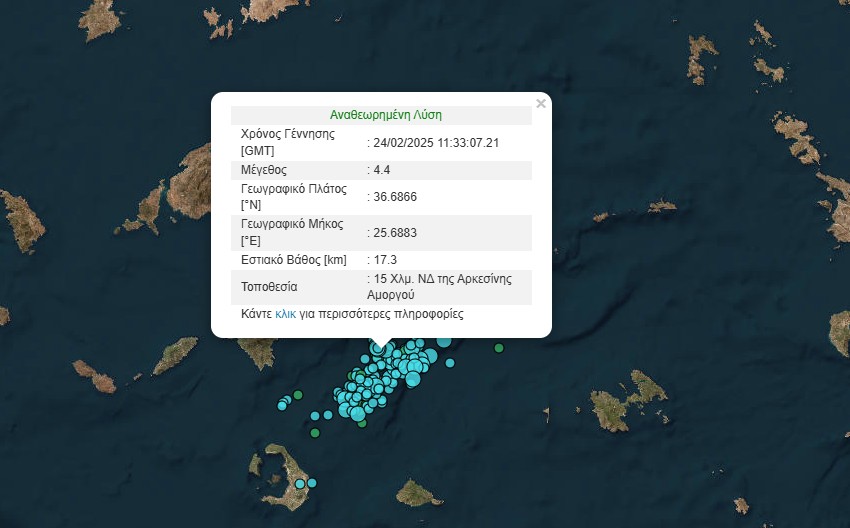Click the Astypalaia island east of the cluster
The width and height of the screenshot is (850, 528).
click(x=628, y=400)
